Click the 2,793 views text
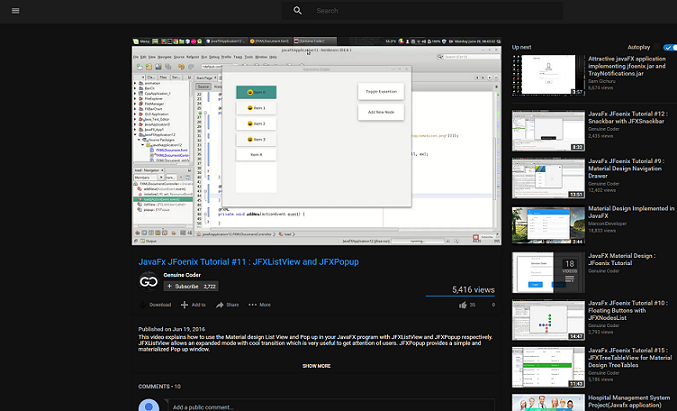The image size is (677, 411). [601, 332]
